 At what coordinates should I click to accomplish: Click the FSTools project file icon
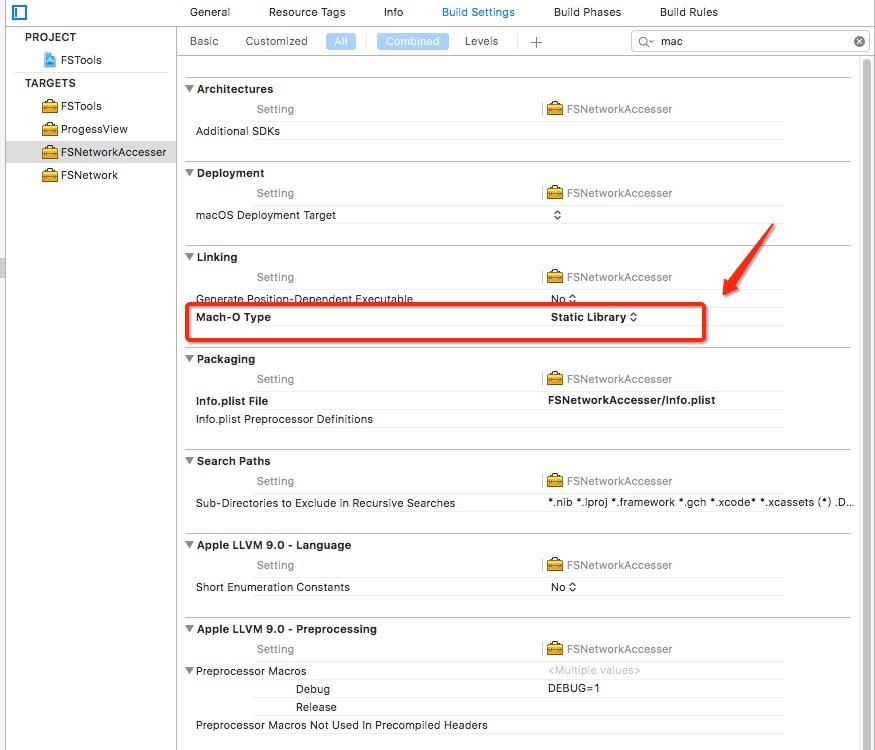coord(49,60)
